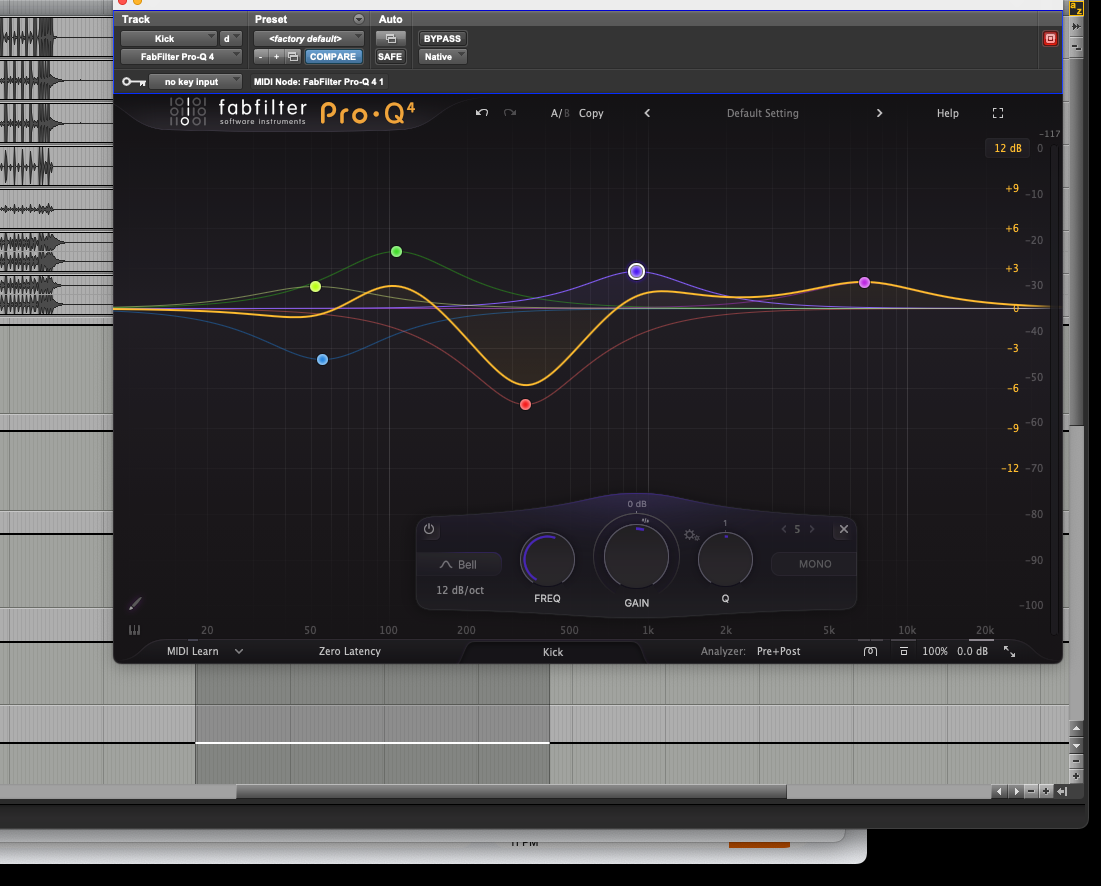
Task: Open band dynamics settings via the gear icon
Action: click(x=690, y=535)
